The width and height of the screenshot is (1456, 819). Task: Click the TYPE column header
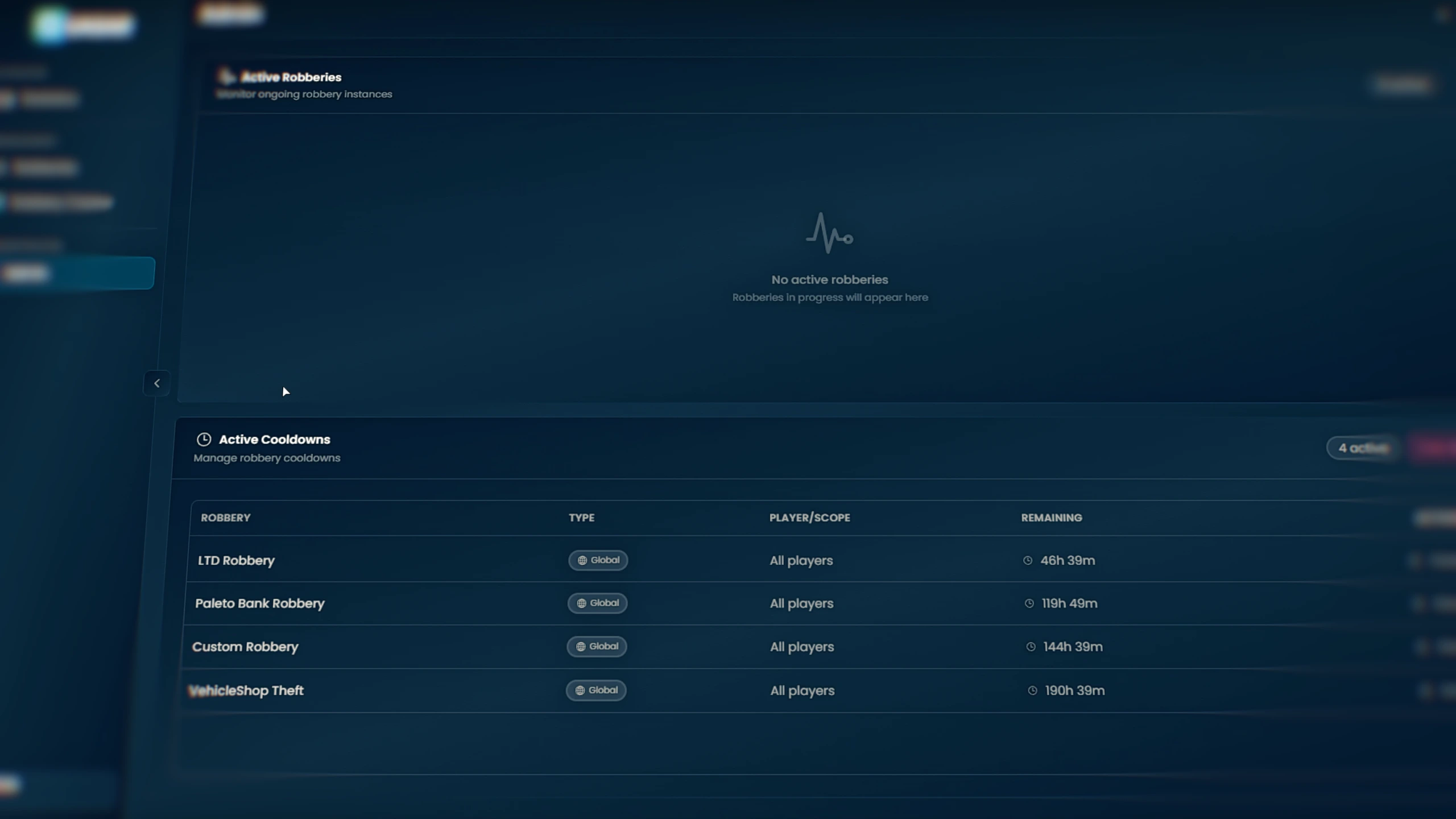tap(581, 518)
